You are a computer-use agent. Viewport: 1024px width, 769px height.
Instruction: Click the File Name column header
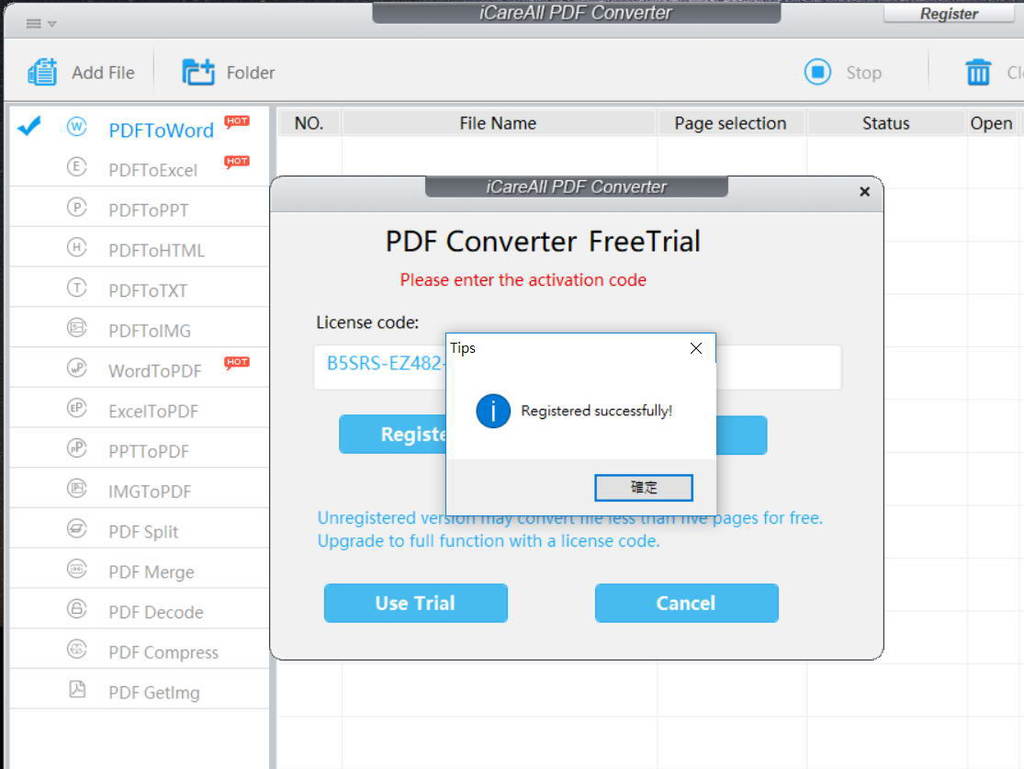(x=498, y=123)
